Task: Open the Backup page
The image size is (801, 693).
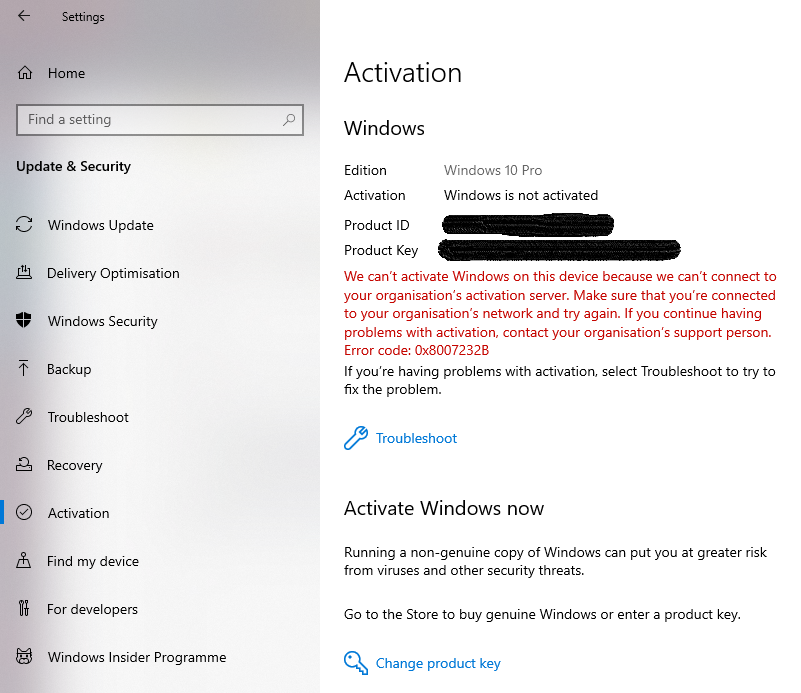Action: point(69,369)
